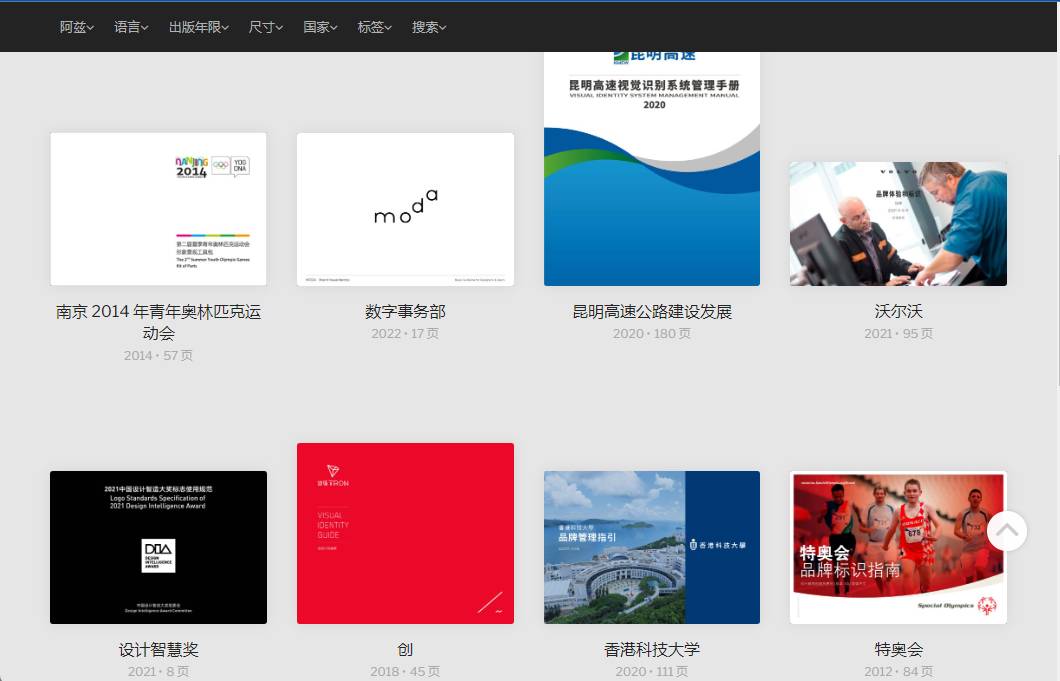This screenshot has width=1060, height=681.
Task: Open the black DIA award cover thumbnail
Action: 158,547
